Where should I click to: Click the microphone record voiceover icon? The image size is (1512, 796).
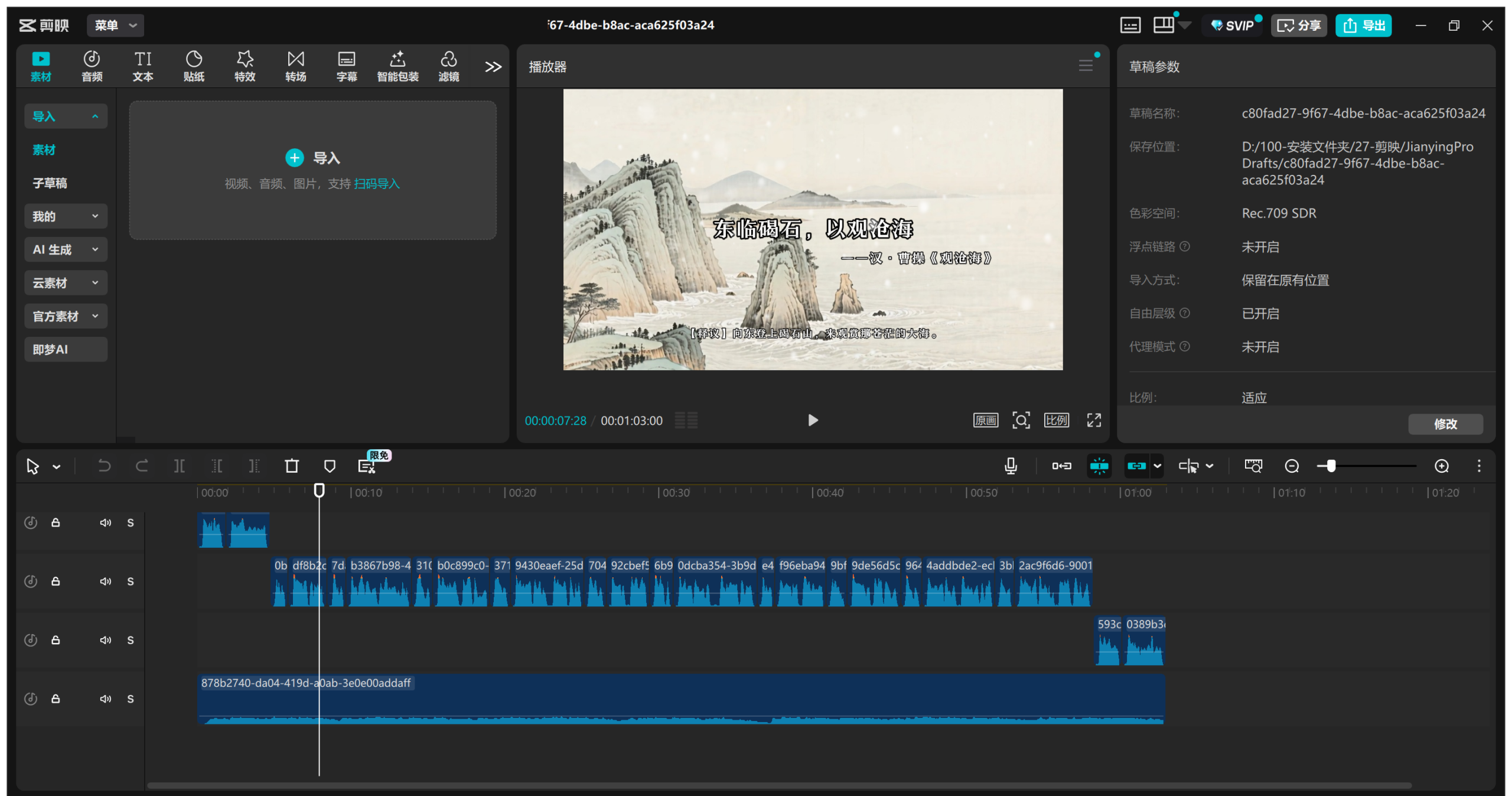(1011, 466)
